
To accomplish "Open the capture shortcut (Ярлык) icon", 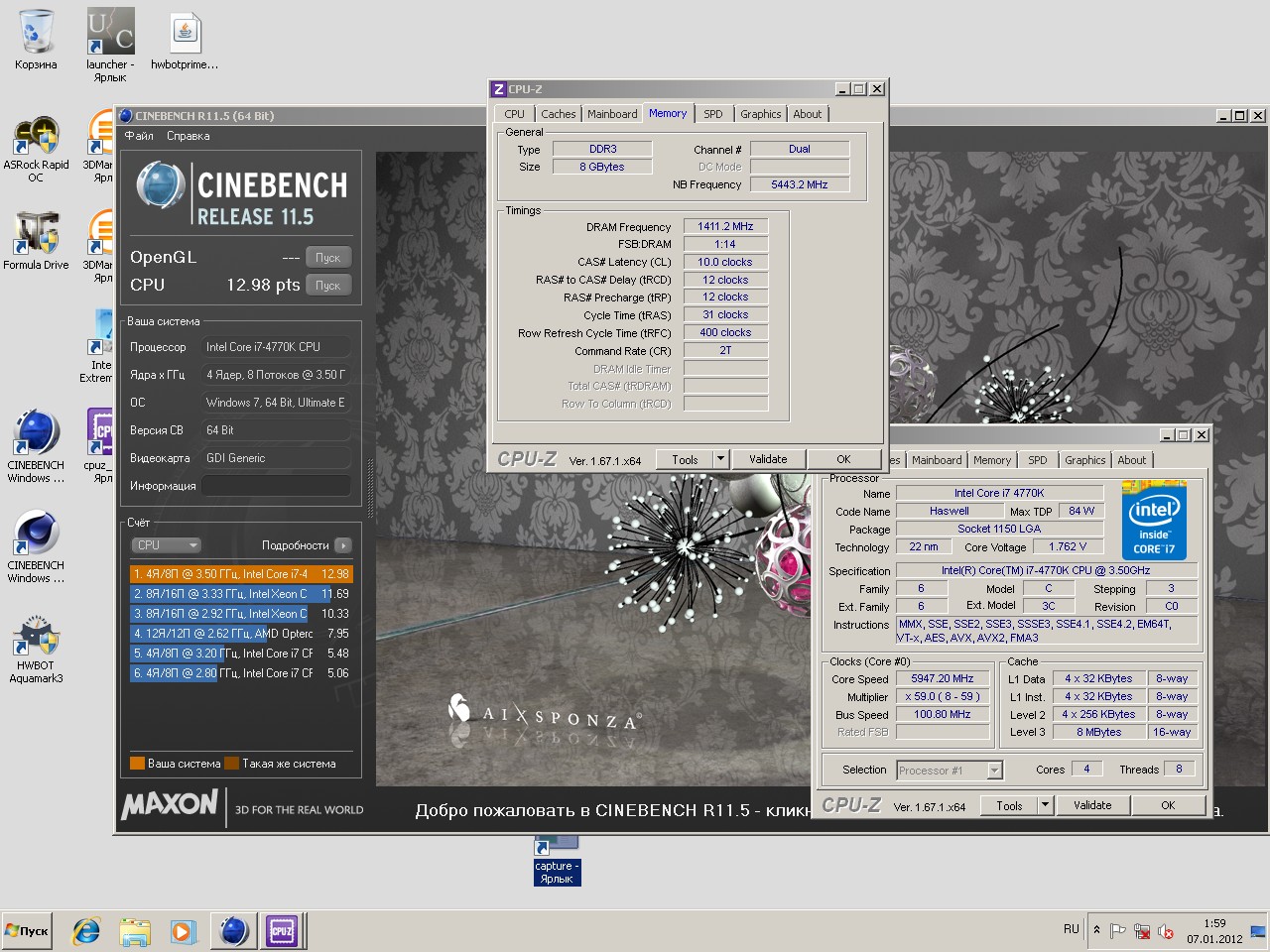I will pyautogui.click(x=557, y=860).
